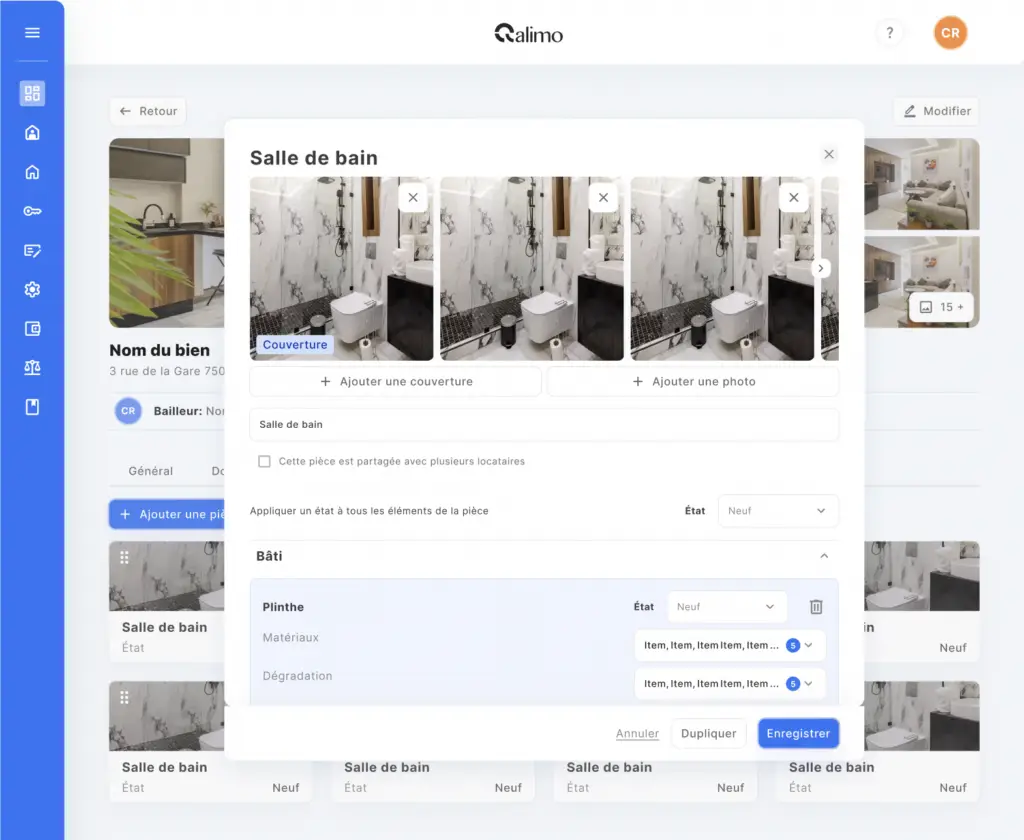Open the top living room photo
Screen dimensions: 1024x840
coord(921,184)
